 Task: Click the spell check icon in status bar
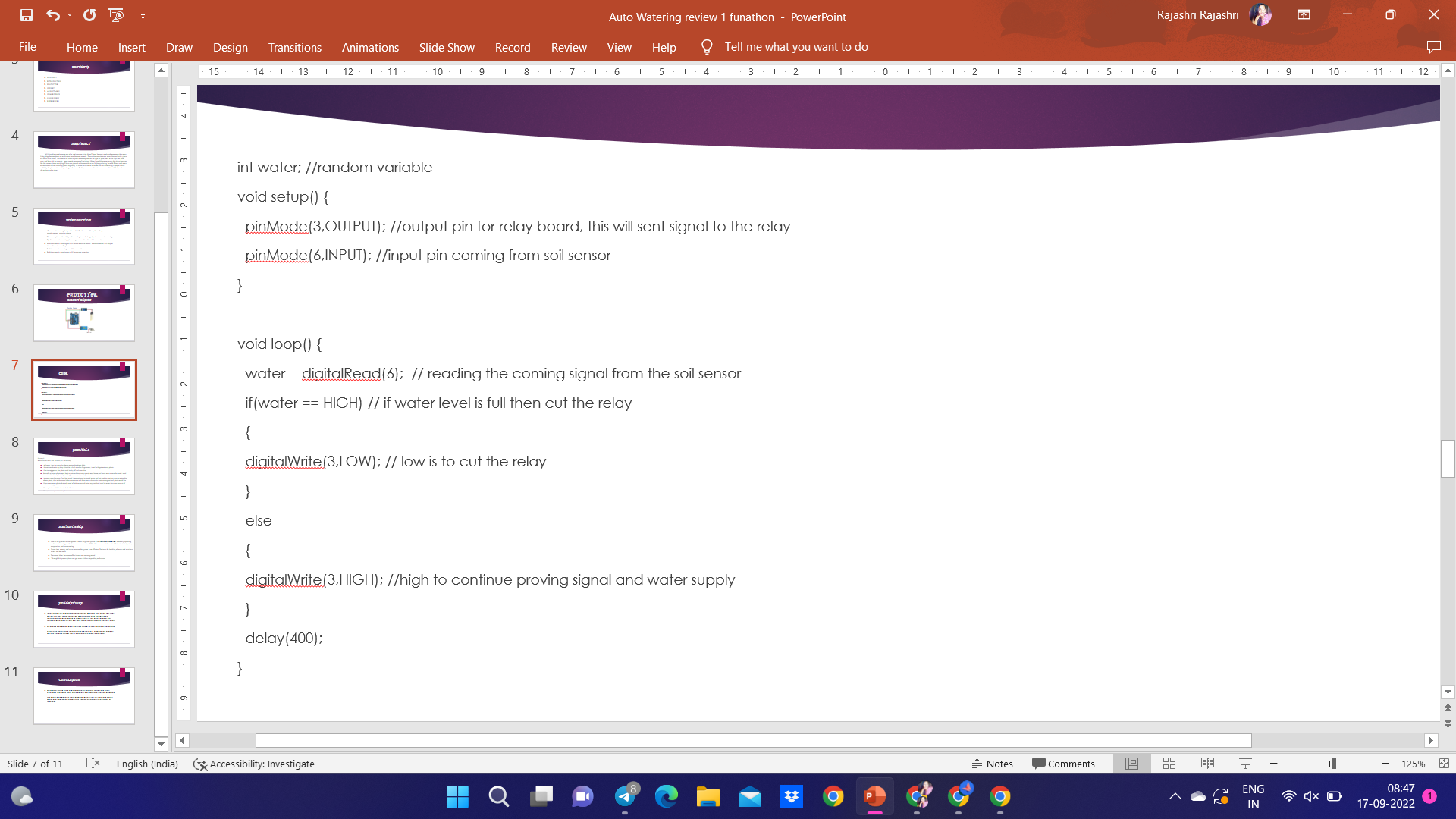[93, 764]
